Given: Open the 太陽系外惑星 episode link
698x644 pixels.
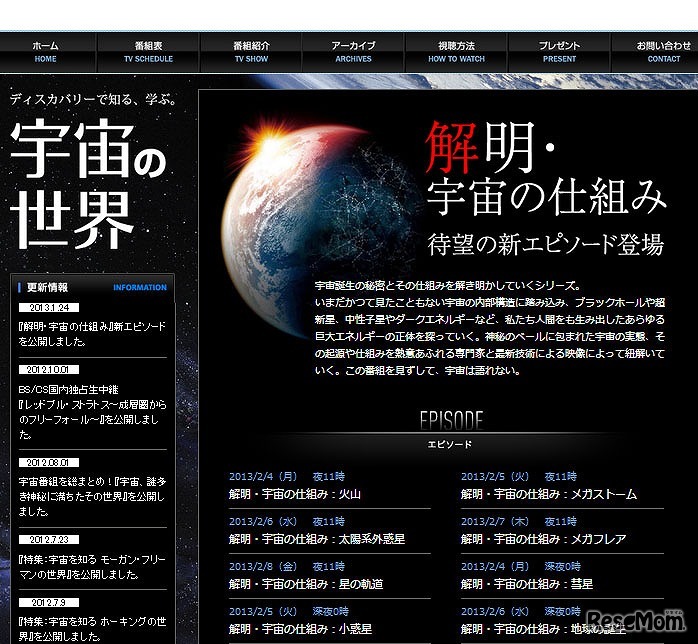Looking at the screenshot, I should (317, 539).
